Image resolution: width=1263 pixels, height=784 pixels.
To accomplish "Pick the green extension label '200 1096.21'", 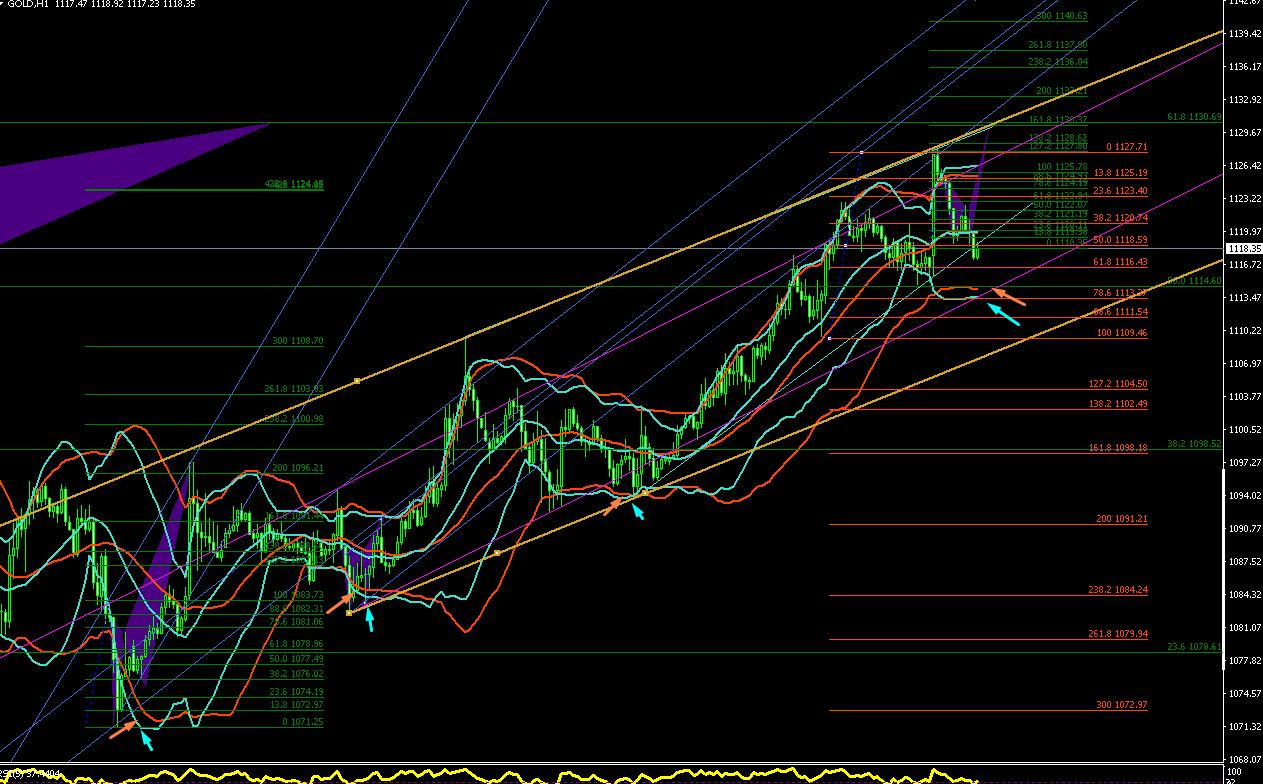I will 298,468.
